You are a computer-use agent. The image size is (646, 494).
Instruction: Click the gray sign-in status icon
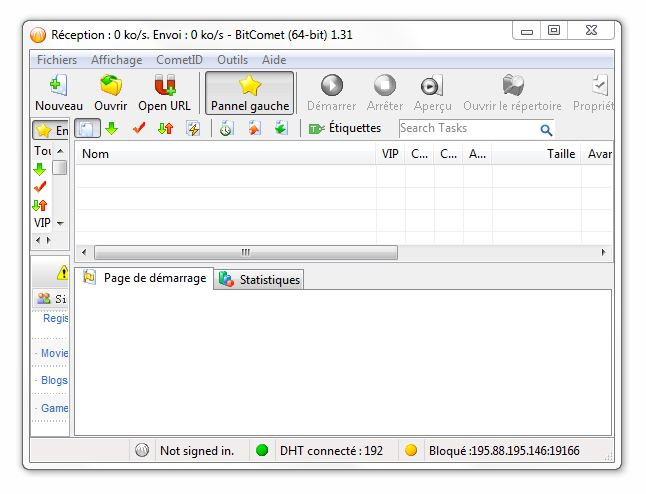(x=142, y=450)
